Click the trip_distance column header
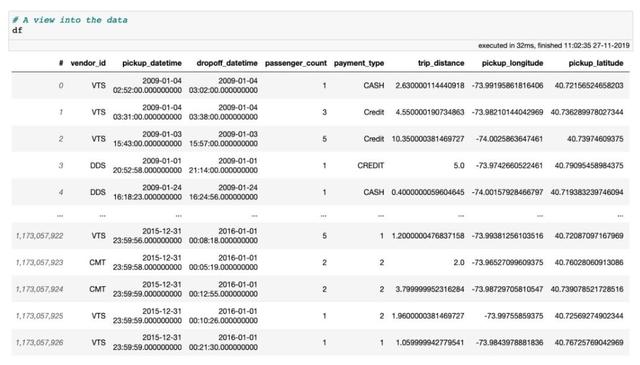The image size is (640, 365). [x=441, y=63]
